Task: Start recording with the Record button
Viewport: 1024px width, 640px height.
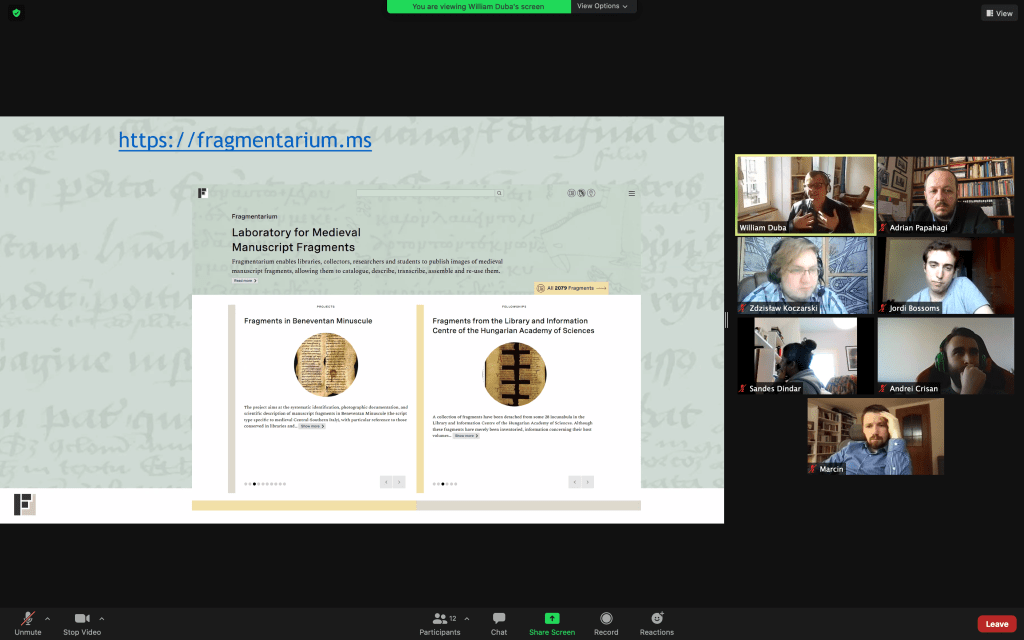Action: [x=606, y=619]
